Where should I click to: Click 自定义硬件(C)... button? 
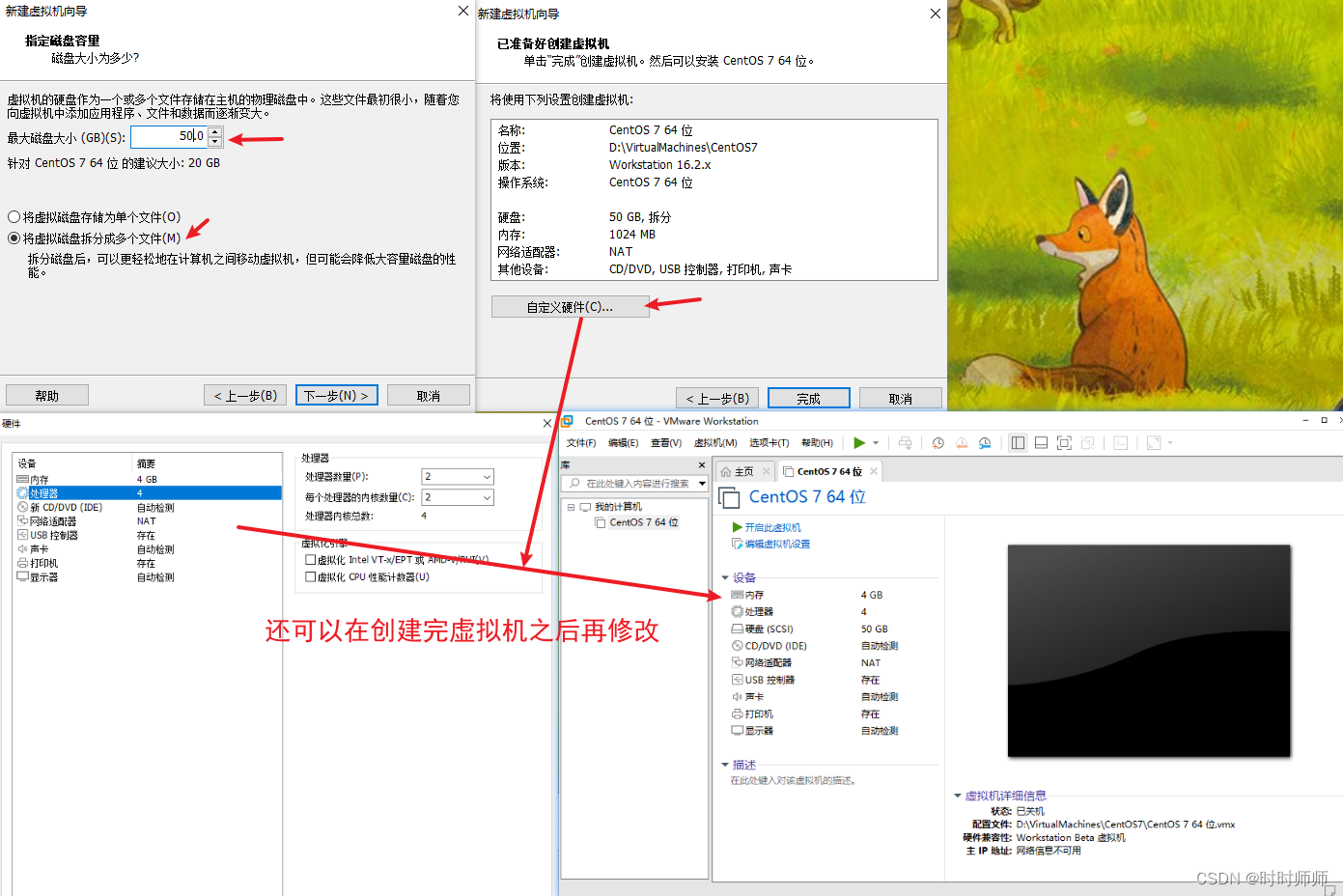click(x=570, y=307)
